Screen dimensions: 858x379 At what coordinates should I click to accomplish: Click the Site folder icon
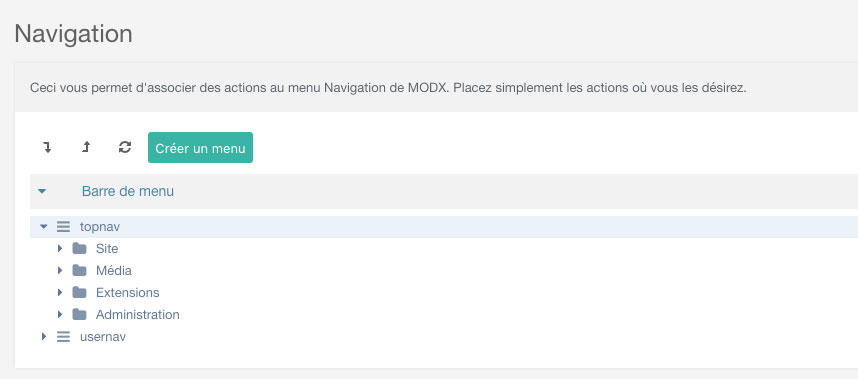pos(80,249)
